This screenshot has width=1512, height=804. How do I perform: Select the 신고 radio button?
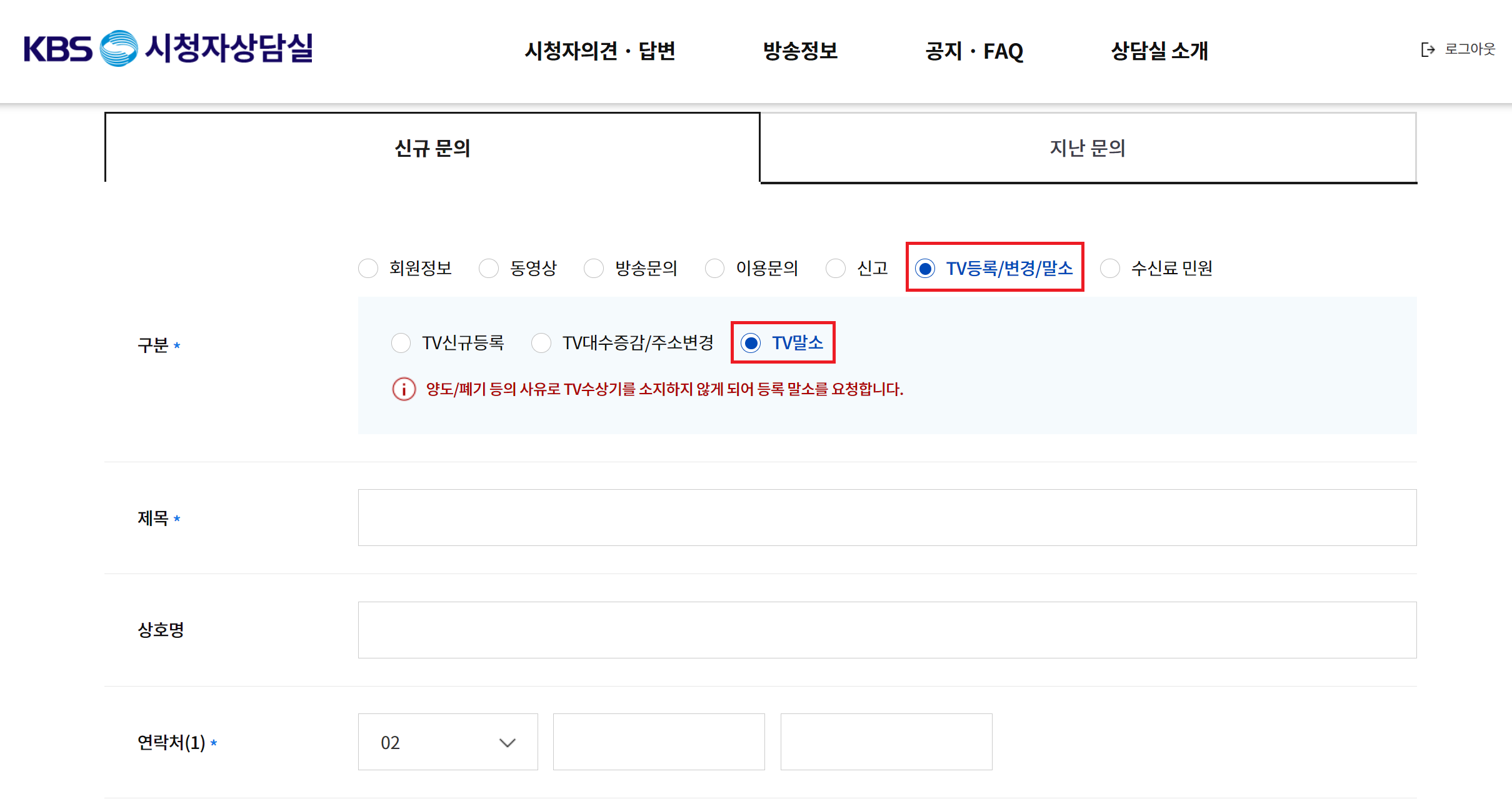point(836,268)
